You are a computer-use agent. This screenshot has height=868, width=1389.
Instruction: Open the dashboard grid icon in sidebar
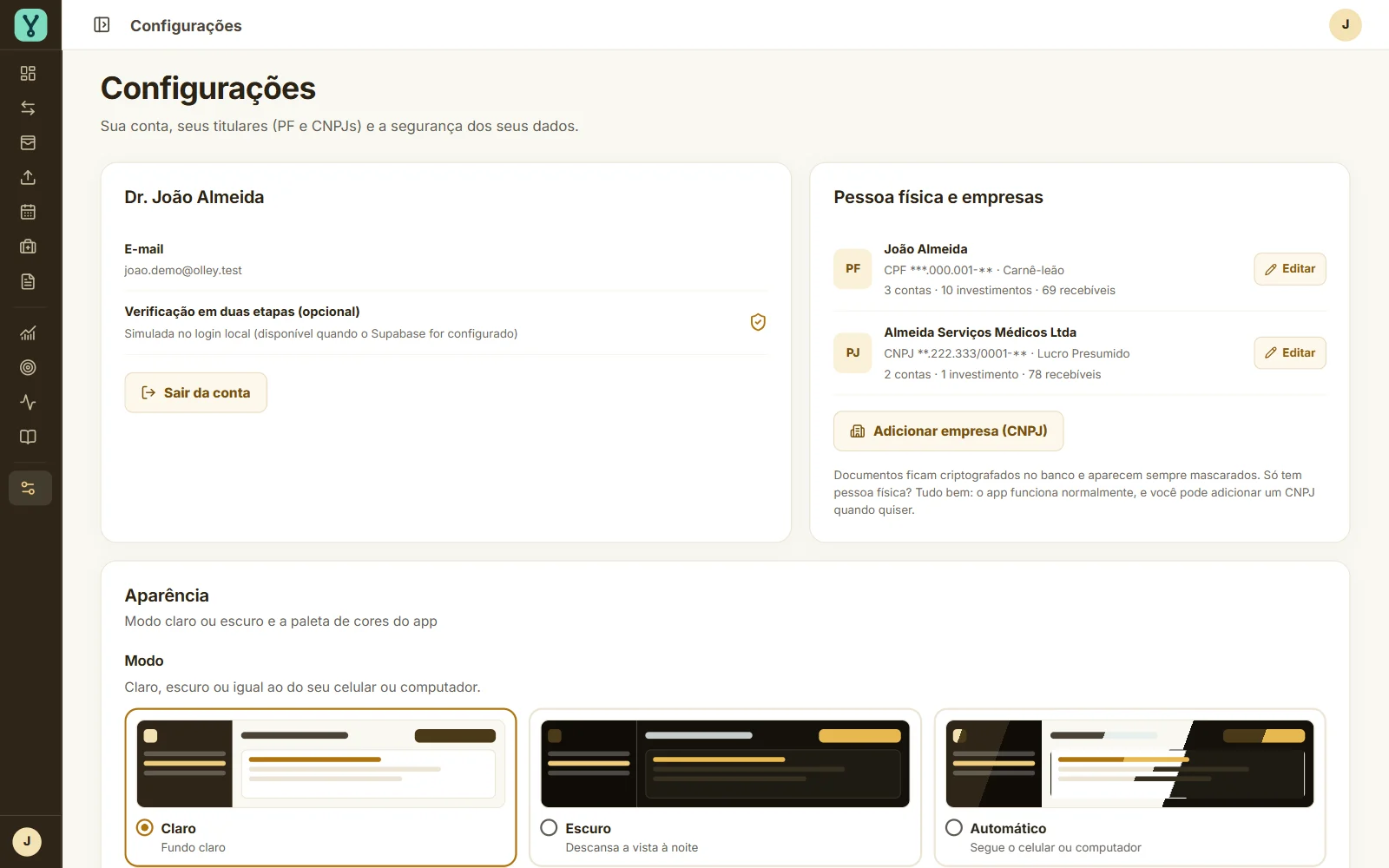[28, 73]
